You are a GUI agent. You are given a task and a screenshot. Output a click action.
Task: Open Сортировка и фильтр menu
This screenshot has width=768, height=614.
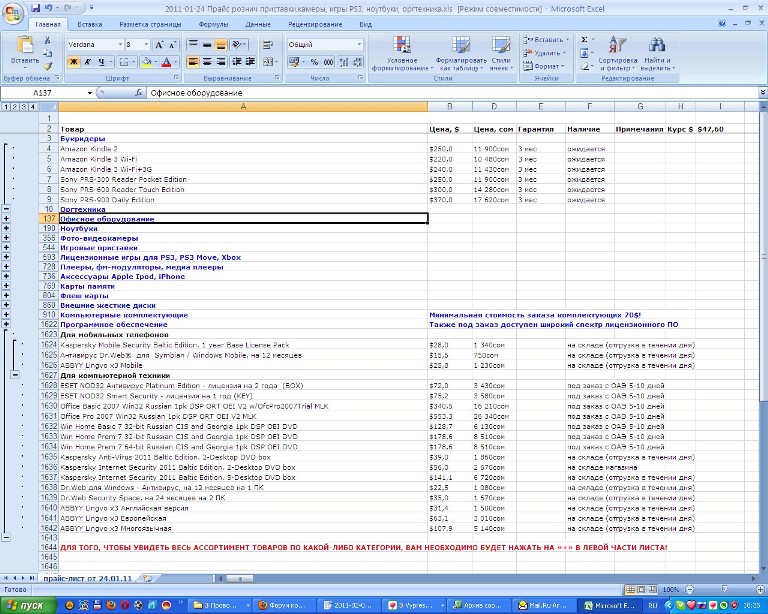617,53
